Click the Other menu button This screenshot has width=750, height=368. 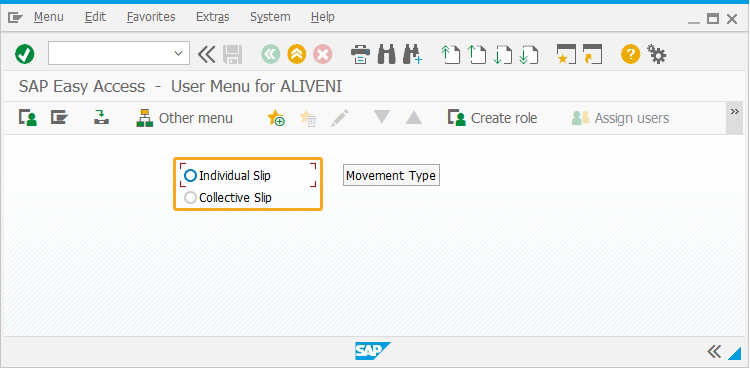tap(185, 118)
